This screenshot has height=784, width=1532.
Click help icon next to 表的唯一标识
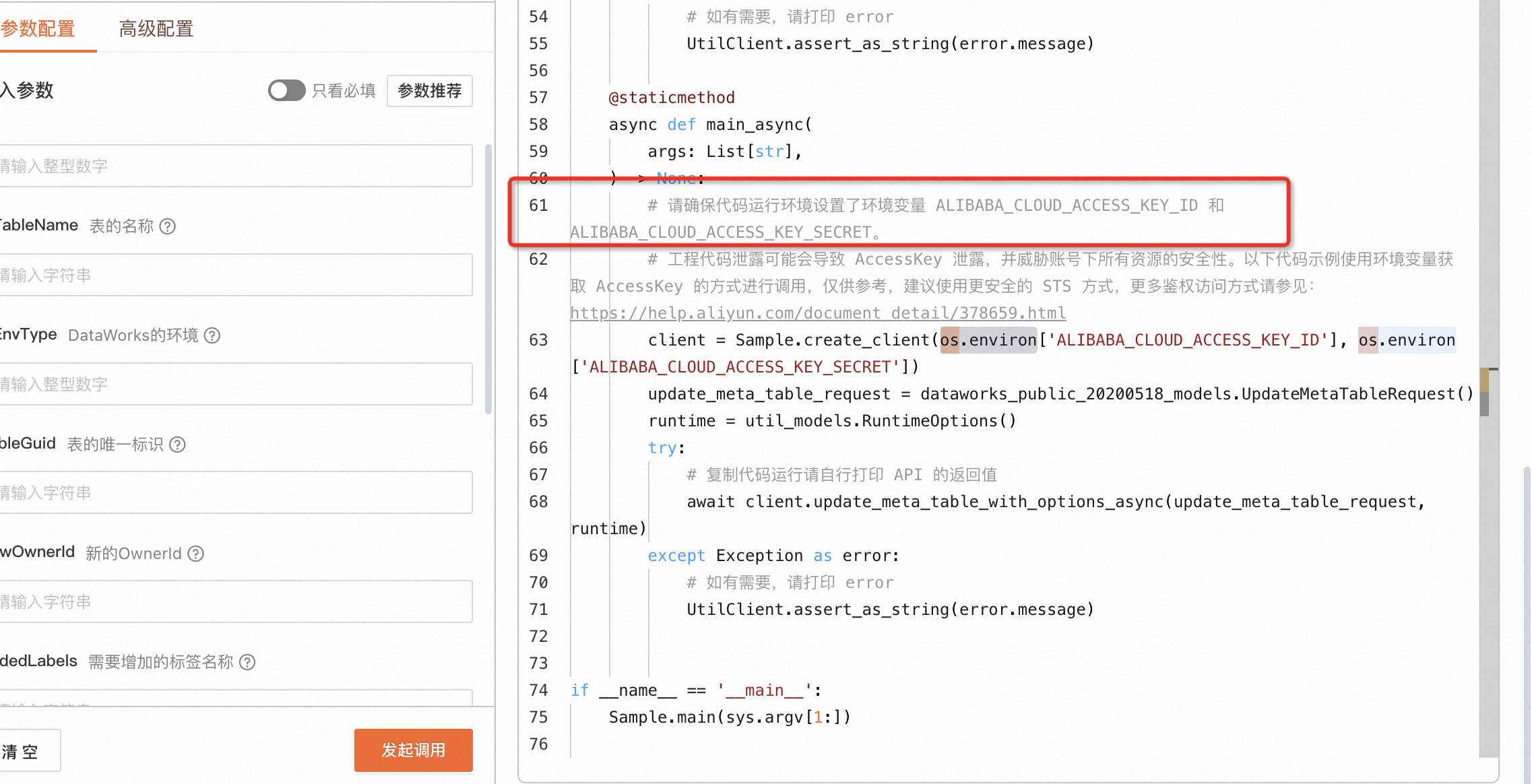tap(177, 445)
